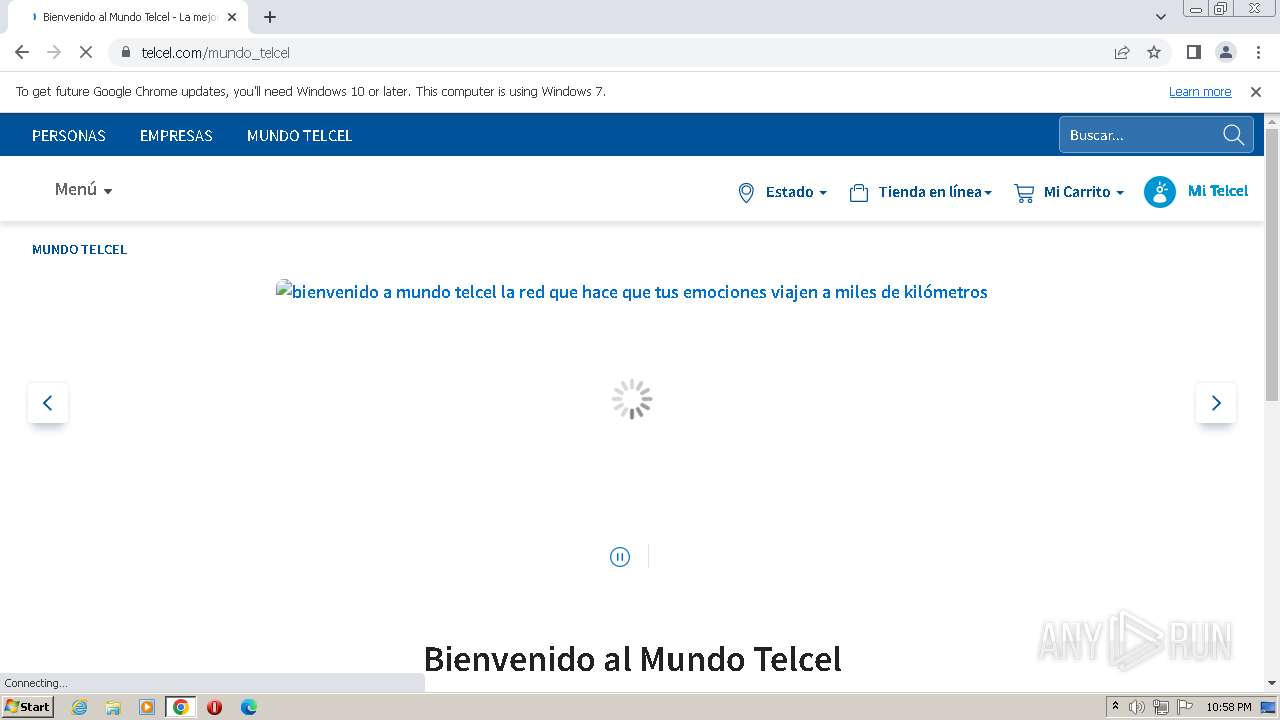This screenshot has height=720, width=1280.
Task: Expand the Menú dropdown
Action: click(x=83, y=189)
